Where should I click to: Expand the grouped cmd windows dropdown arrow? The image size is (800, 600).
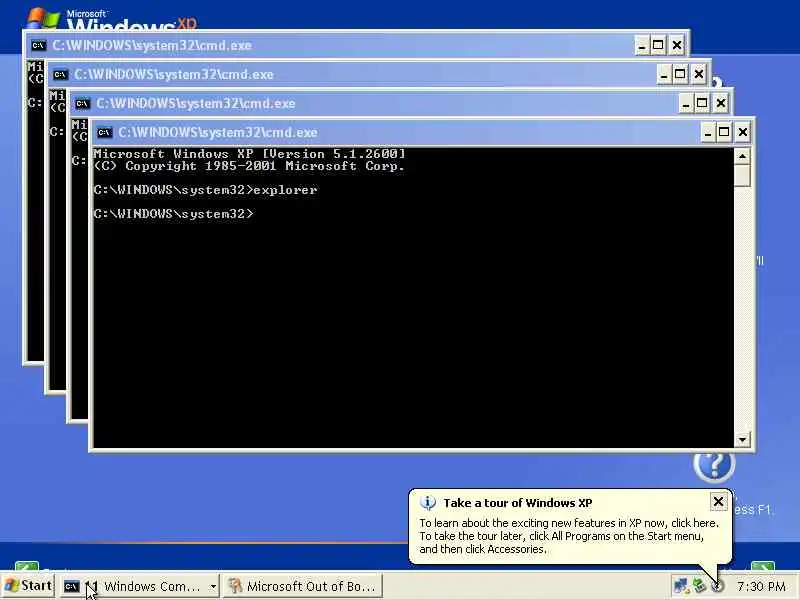point(213,587)
